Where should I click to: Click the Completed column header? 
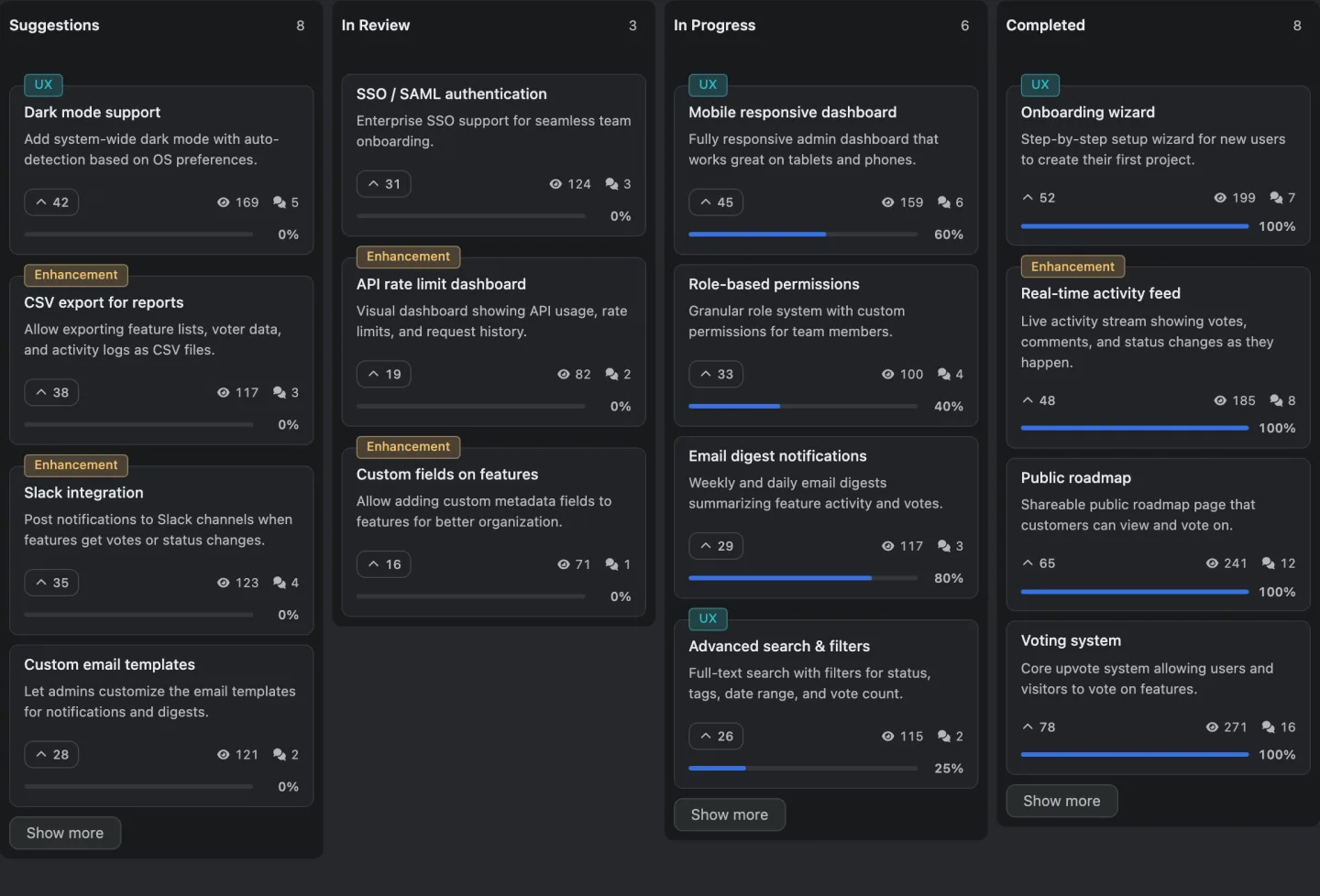(1046, 26)
